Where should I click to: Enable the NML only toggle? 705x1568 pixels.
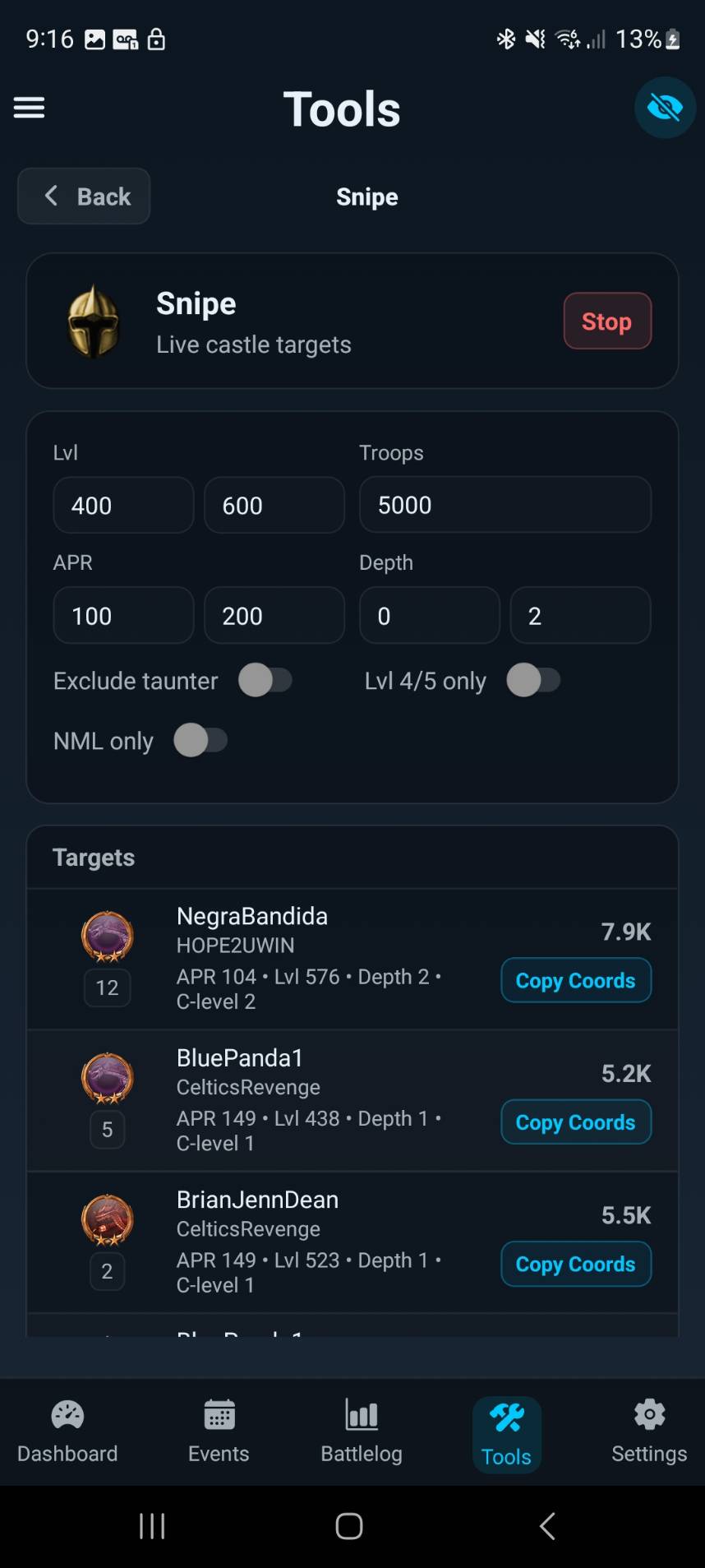(201, 740)
